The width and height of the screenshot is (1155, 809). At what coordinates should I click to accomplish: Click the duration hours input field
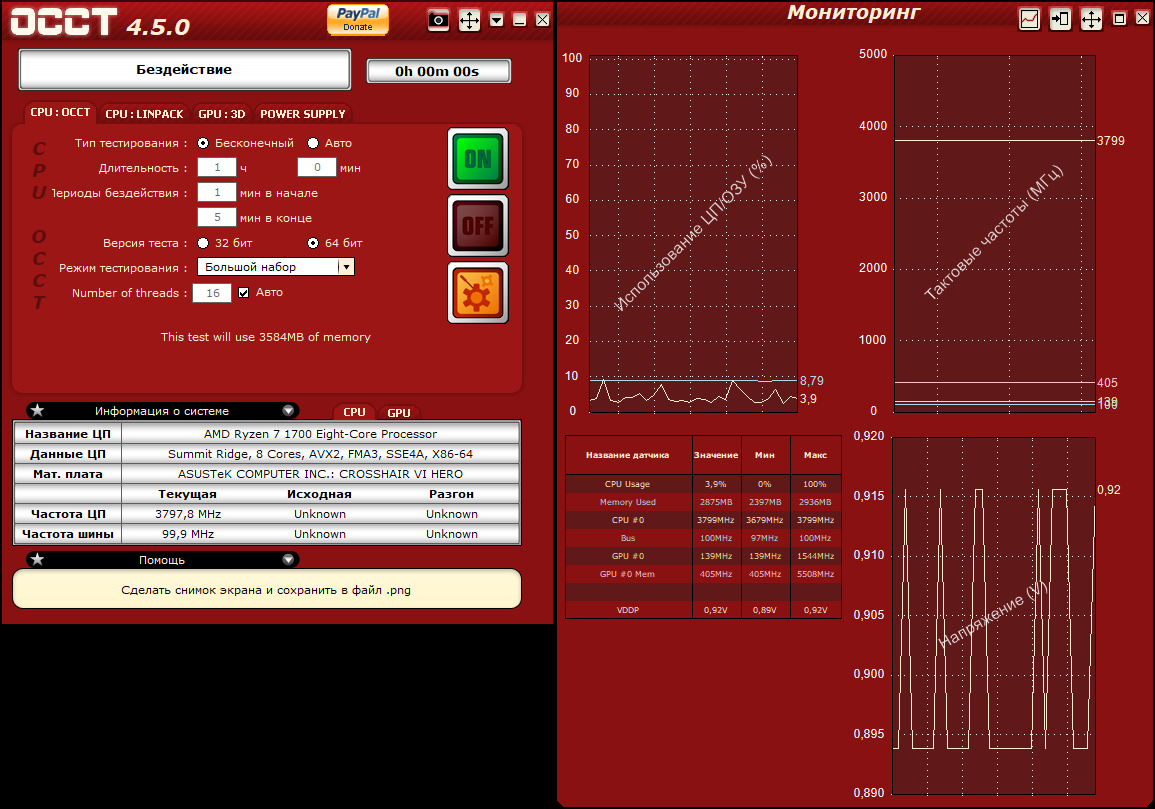pyautogui.click(x=217, y=167)
